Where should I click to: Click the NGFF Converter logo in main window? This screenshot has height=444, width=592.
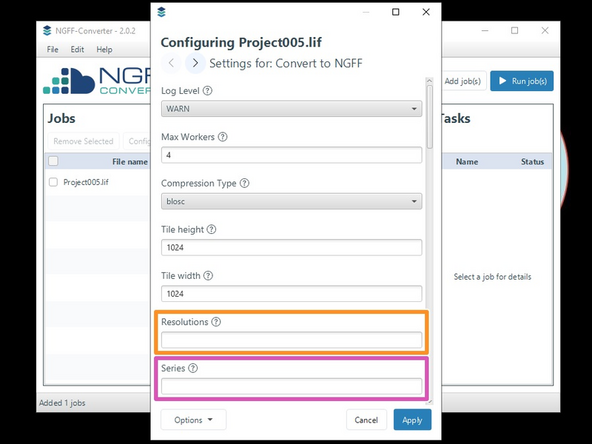(x=97, y=81)
